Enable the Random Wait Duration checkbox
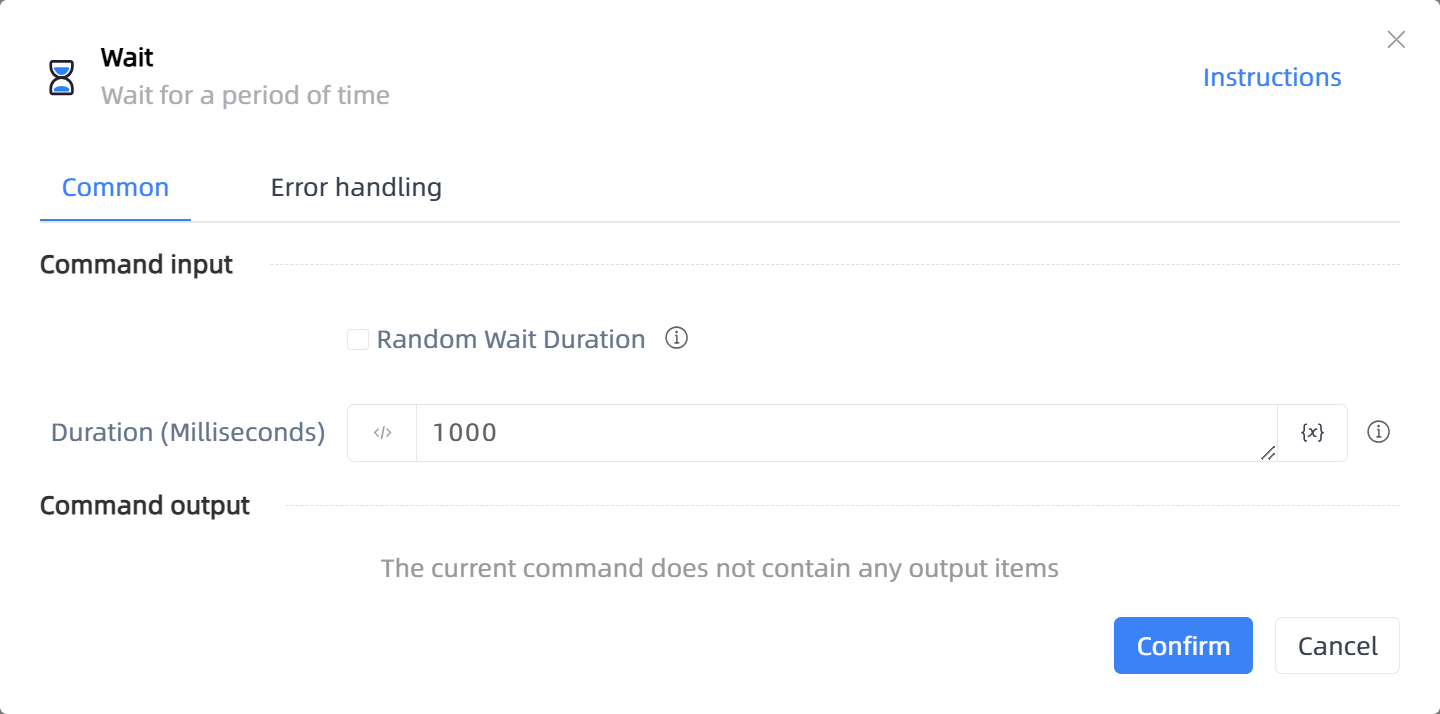1440x714 pixels. (x=358, y=340)
